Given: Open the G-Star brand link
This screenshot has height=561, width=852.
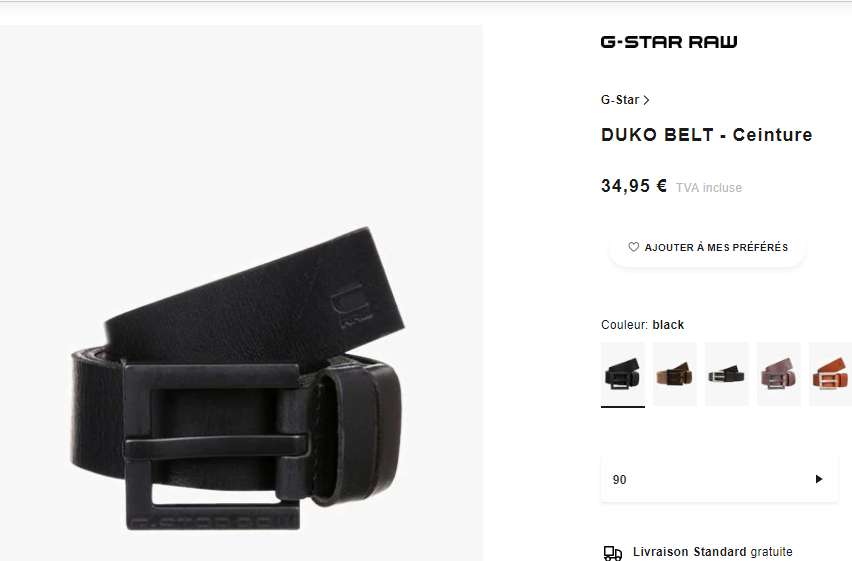Looking at the screenshot, I should pos(620,100).
